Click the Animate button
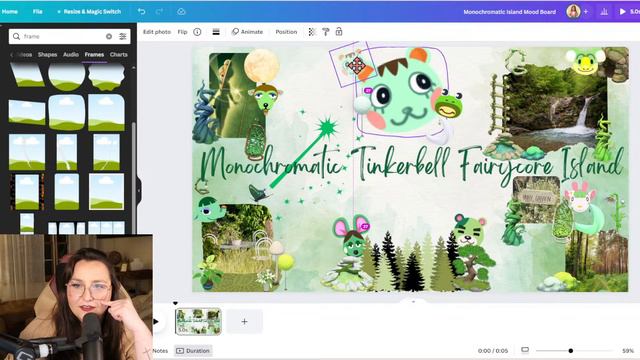The width and height of the screenshot is (640, 360). tap(247, 32)
